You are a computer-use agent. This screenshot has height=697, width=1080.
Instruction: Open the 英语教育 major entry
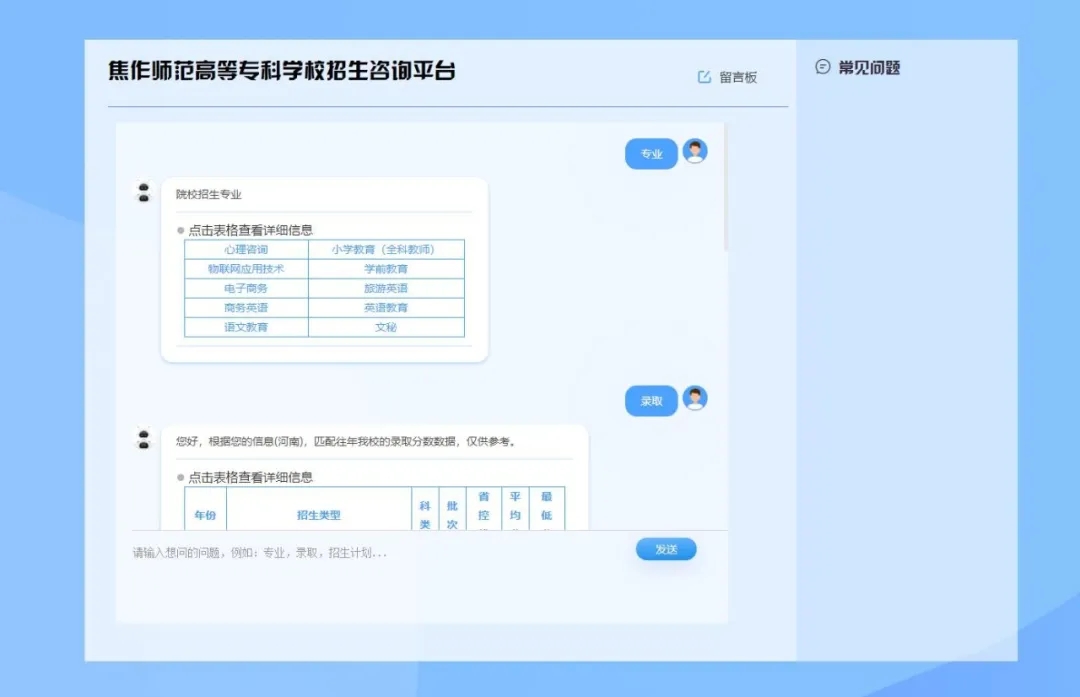click(386, 307)
